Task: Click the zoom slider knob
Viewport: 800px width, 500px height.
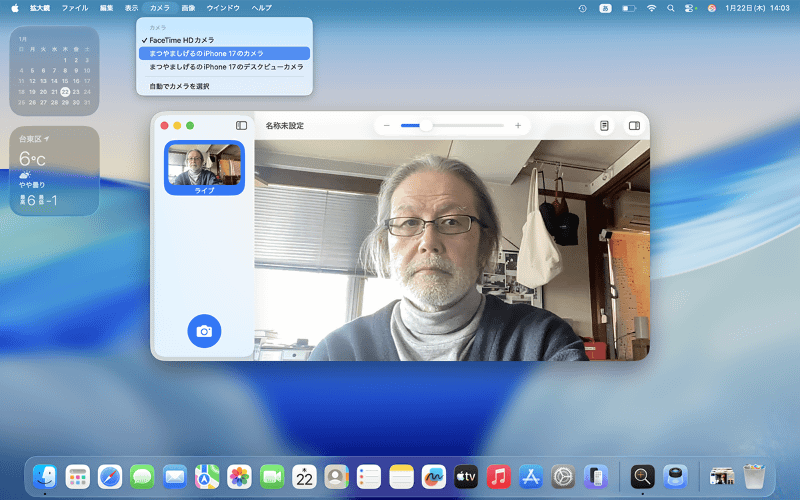Action: tap(426, 126)
